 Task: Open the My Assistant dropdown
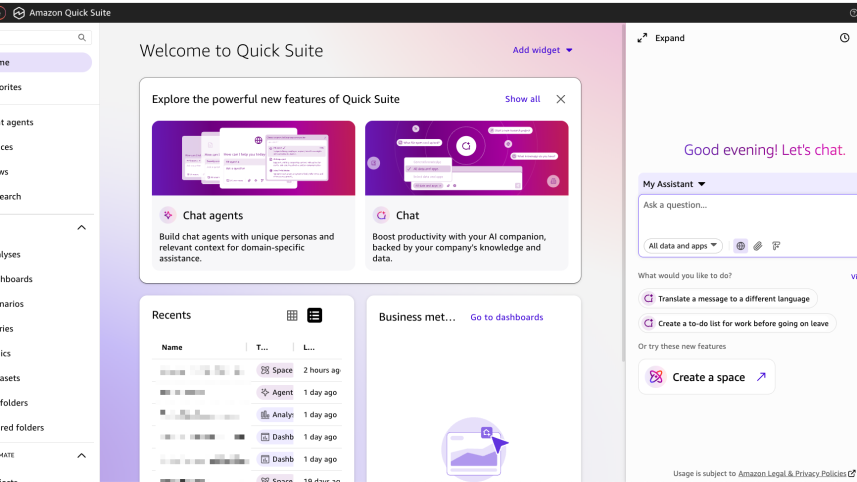(x=674, y=184)
